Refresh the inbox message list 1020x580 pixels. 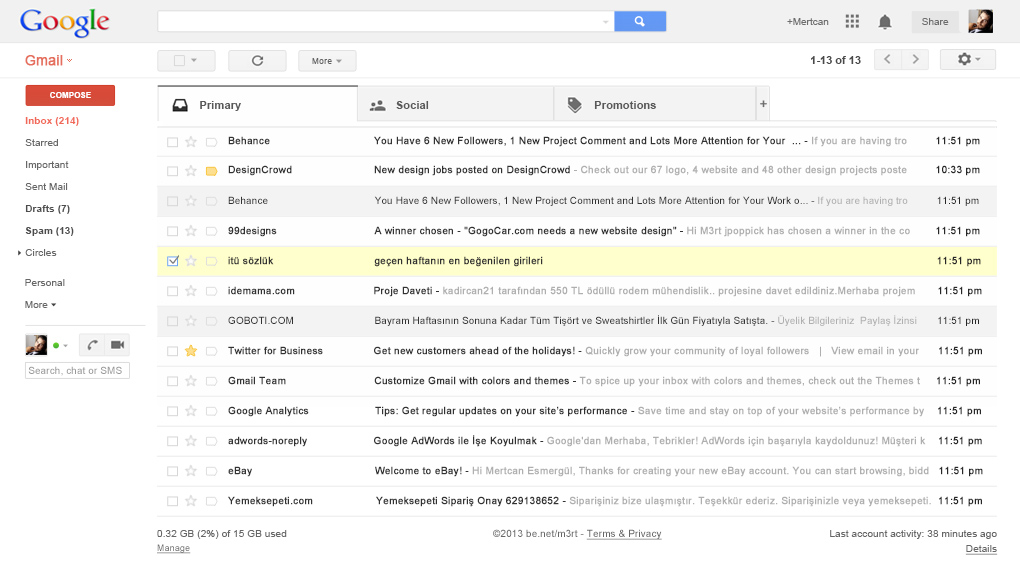pos(257,61)
